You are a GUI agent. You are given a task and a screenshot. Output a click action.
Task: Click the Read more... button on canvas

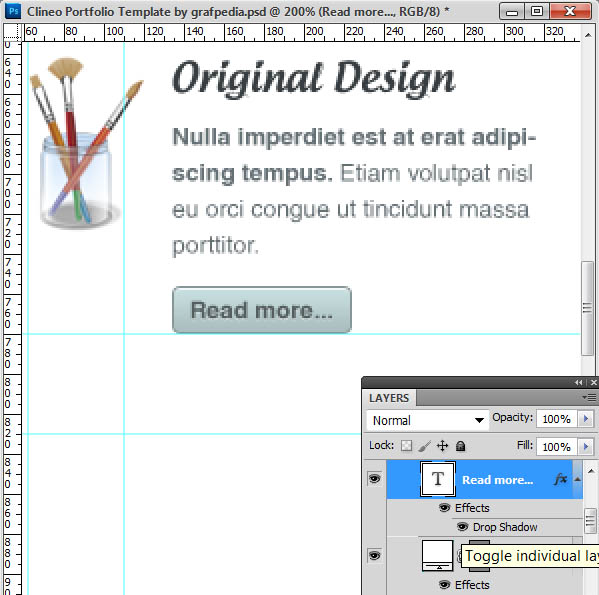click(x=262, y=310)
